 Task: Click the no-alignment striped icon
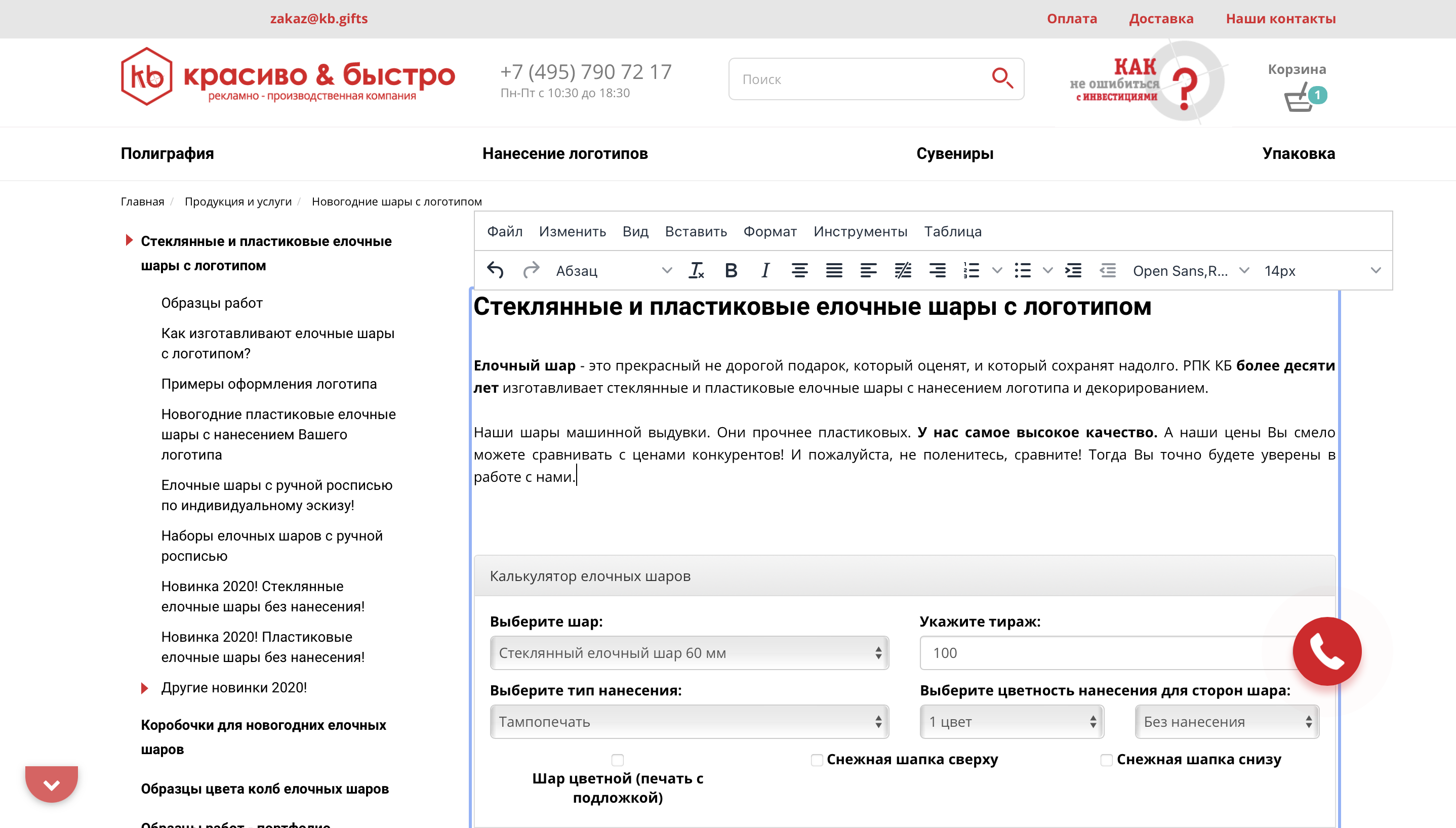[x=903, y=271]
